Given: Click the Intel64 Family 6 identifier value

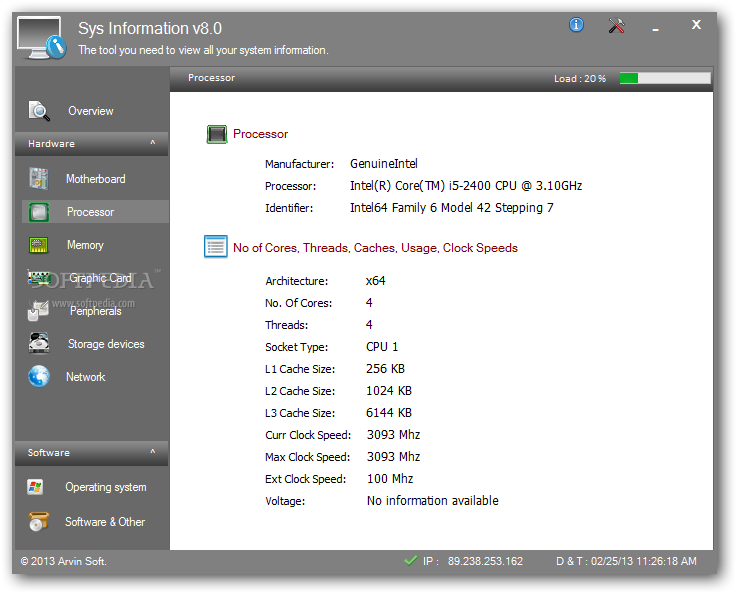Looking at the screenshot, I should point(451,208).
